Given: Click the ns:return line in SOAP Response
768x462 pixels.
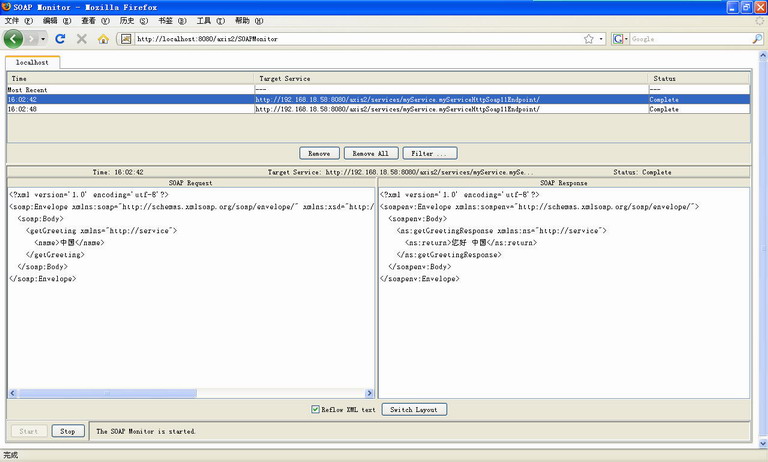Looking at the screenshot, I should [471, 243].
